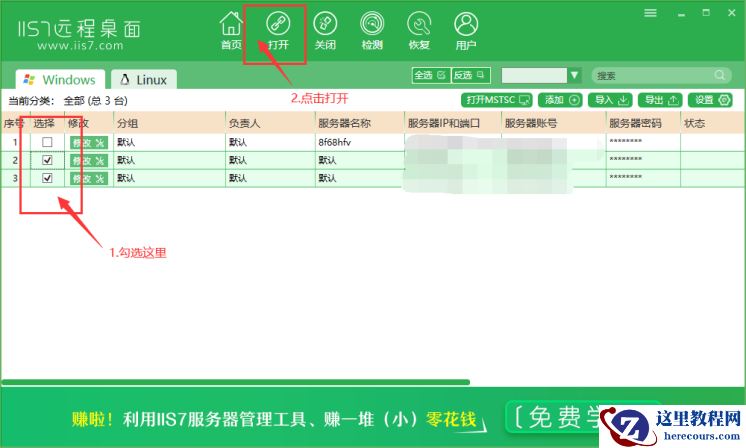746x448 pixels.
Task: Check the checkbox in row 1
Action: point(47,142)
